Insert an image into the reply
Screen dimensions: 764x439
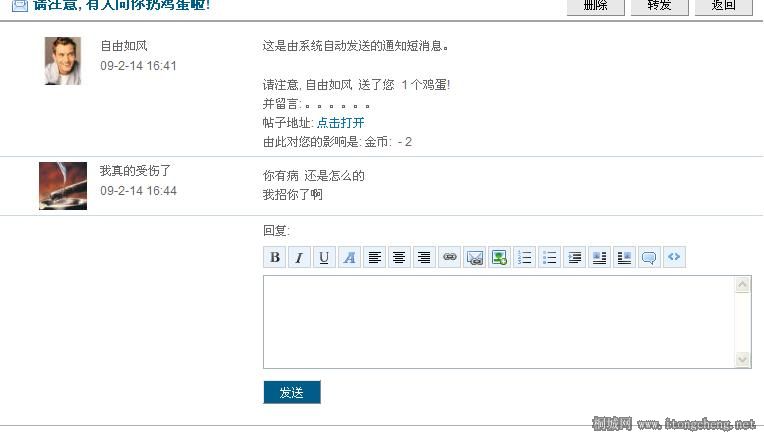pyautogui.click(x=499, y=258)
